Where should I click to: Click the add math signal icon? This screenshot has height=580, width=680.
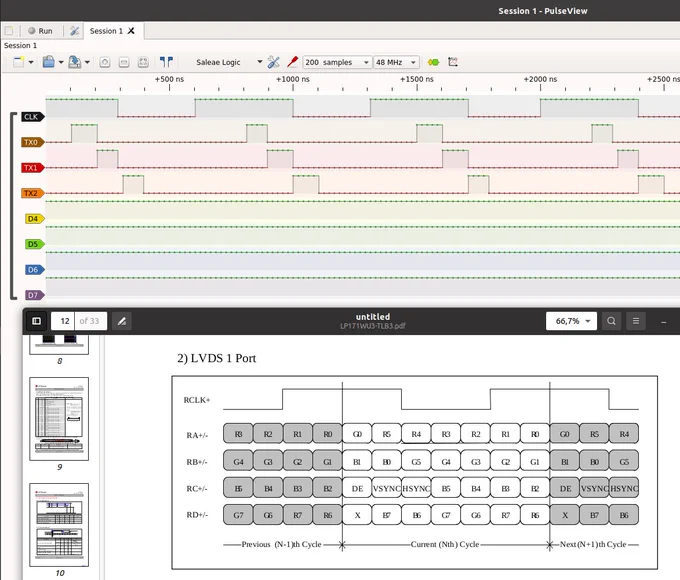click(x=453, y=62)
